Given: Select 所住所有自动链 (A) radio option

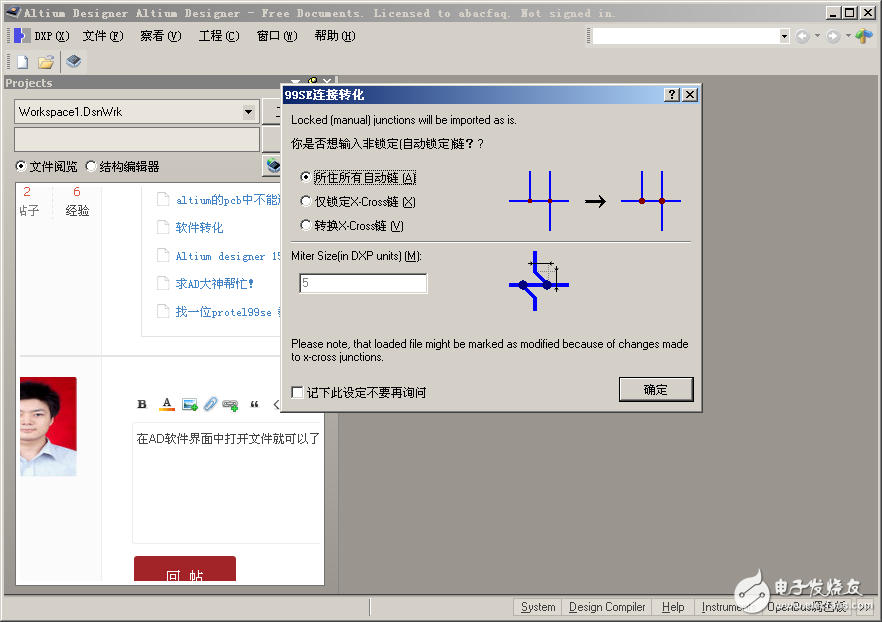Looking at the screenshot, I should [x=305, y=177].
